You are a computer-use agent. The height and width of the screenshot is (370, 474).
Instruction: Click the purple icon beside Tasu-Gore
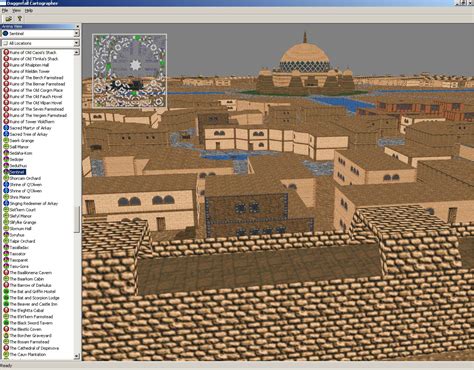click(6, 266)
